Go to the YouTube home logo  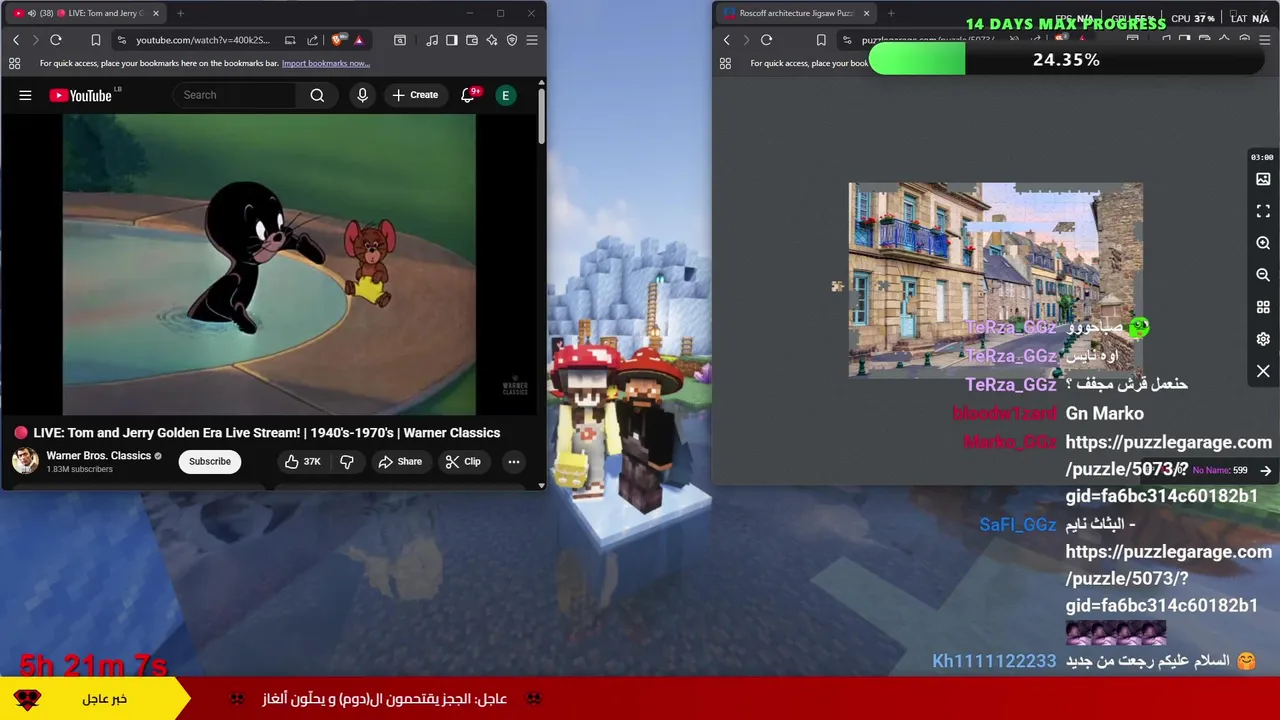(81, 95)
